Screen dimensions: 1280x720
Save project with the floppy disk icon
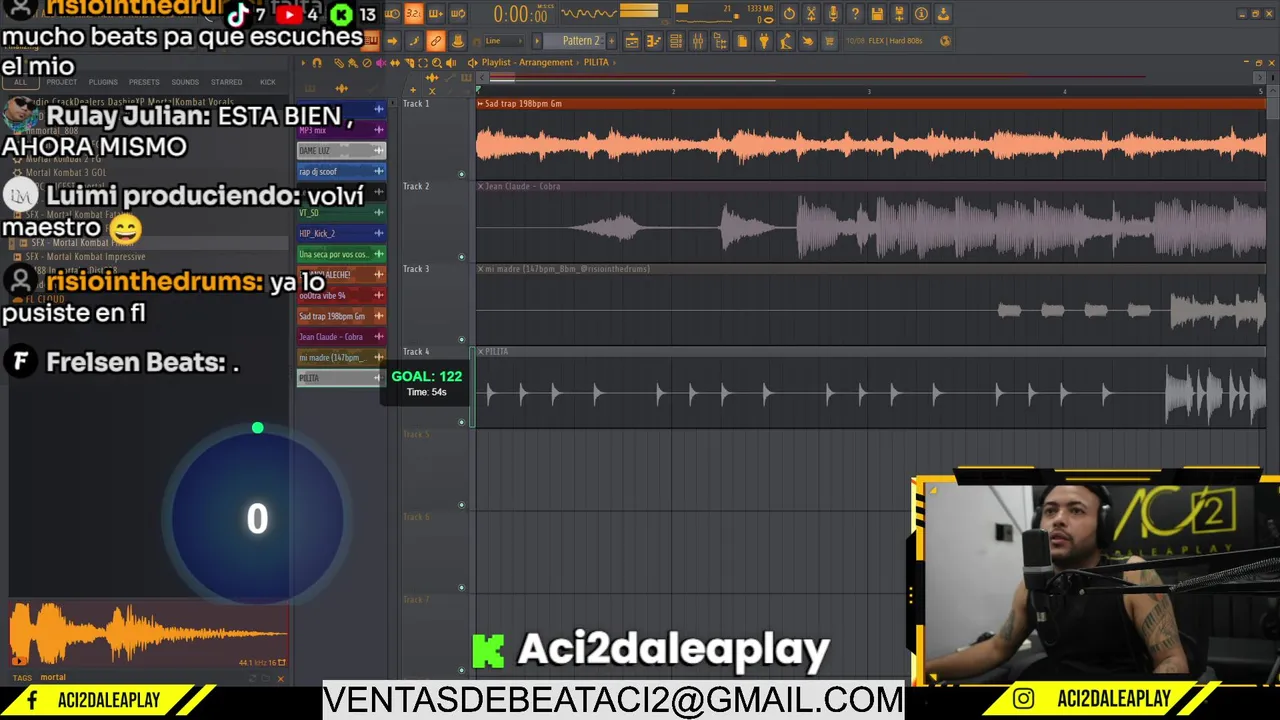pos(877,14)
